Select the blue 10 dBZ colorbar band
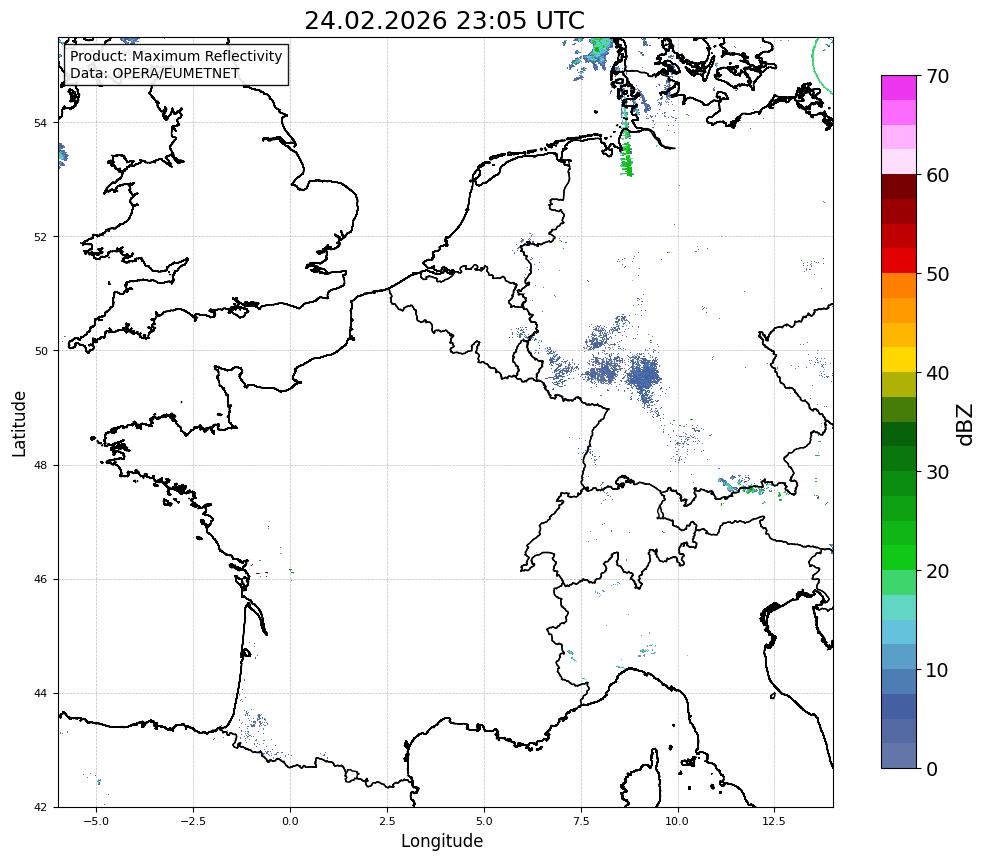The width and height of the screenshot is (985, 860). [898, 681]
